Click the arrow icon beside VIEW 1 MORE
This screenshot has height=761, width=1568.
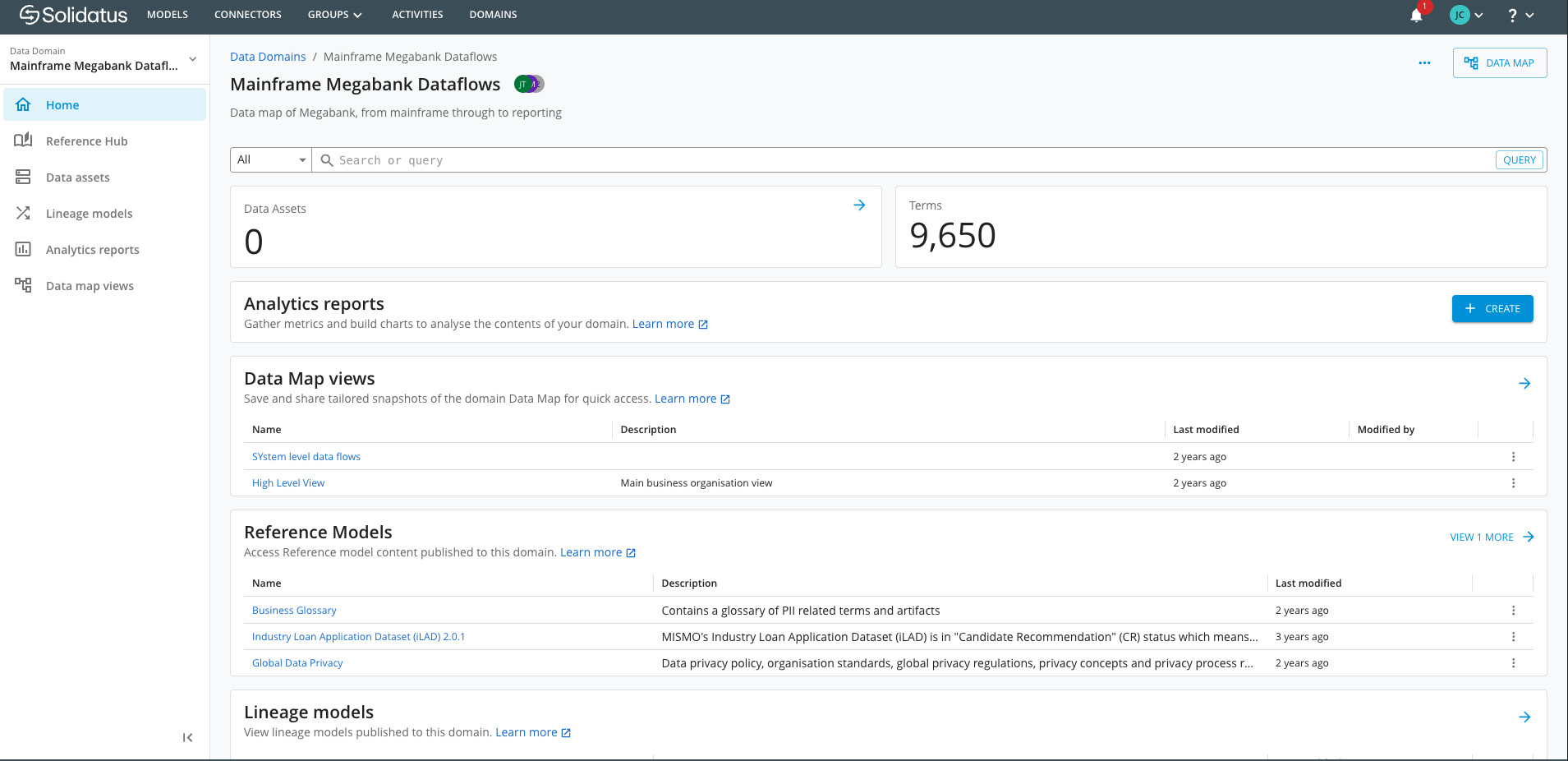pyautogui.click(x=1529, y=537)
